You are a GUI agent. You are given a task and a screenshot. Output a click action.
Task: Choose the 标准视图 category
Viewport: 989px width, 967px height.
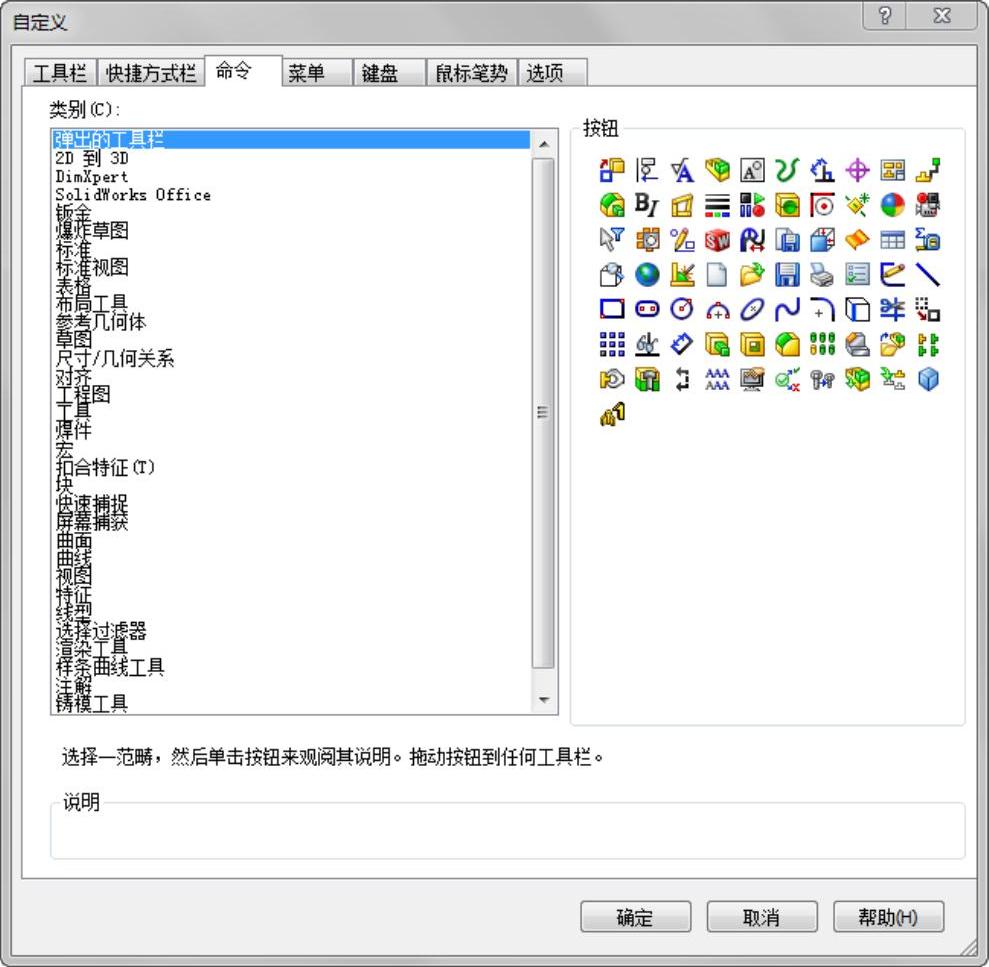point(291,267)
